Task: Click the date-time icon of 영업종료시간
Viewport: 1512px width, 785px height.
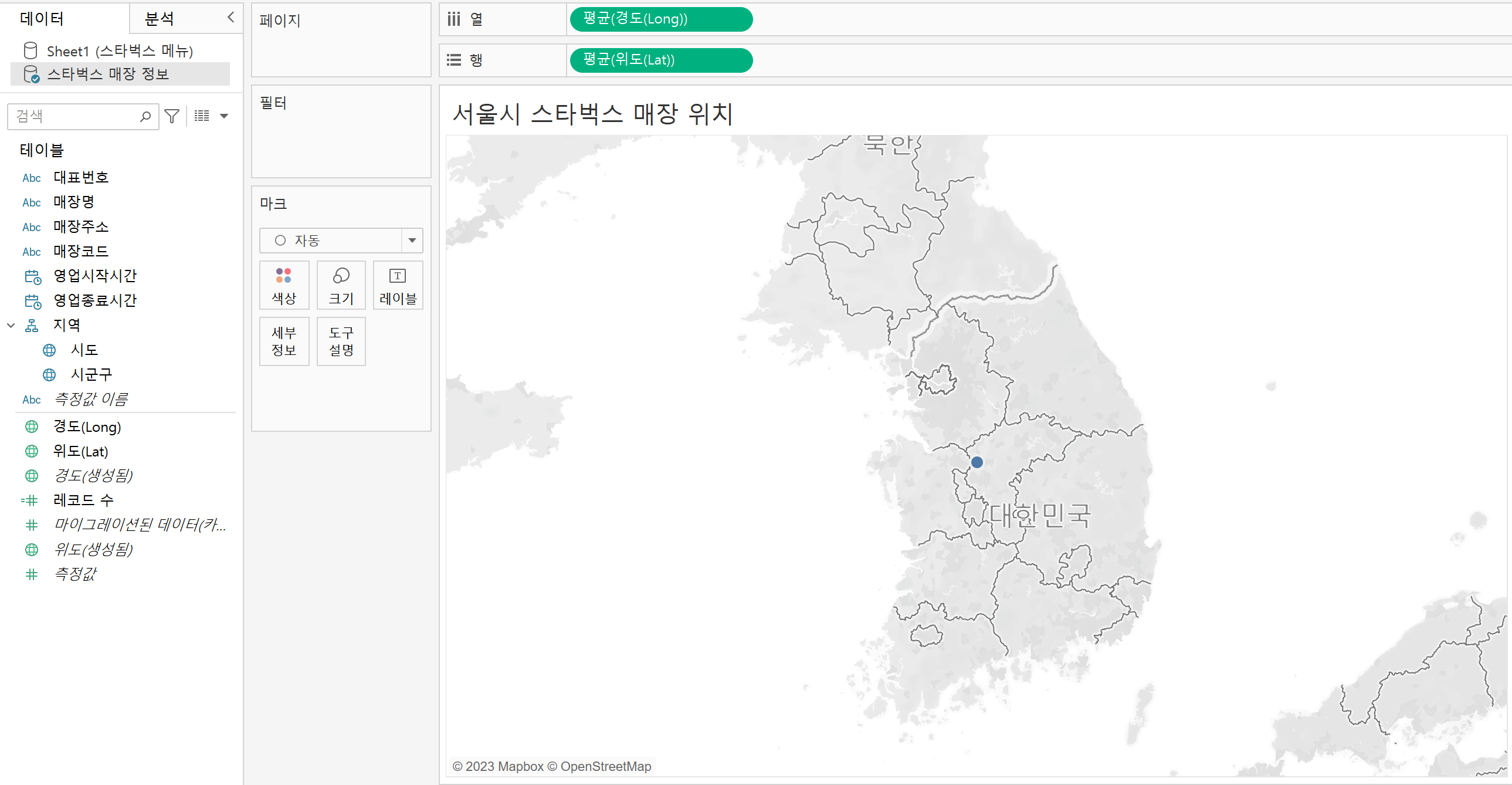Action: tap(33, 301)
